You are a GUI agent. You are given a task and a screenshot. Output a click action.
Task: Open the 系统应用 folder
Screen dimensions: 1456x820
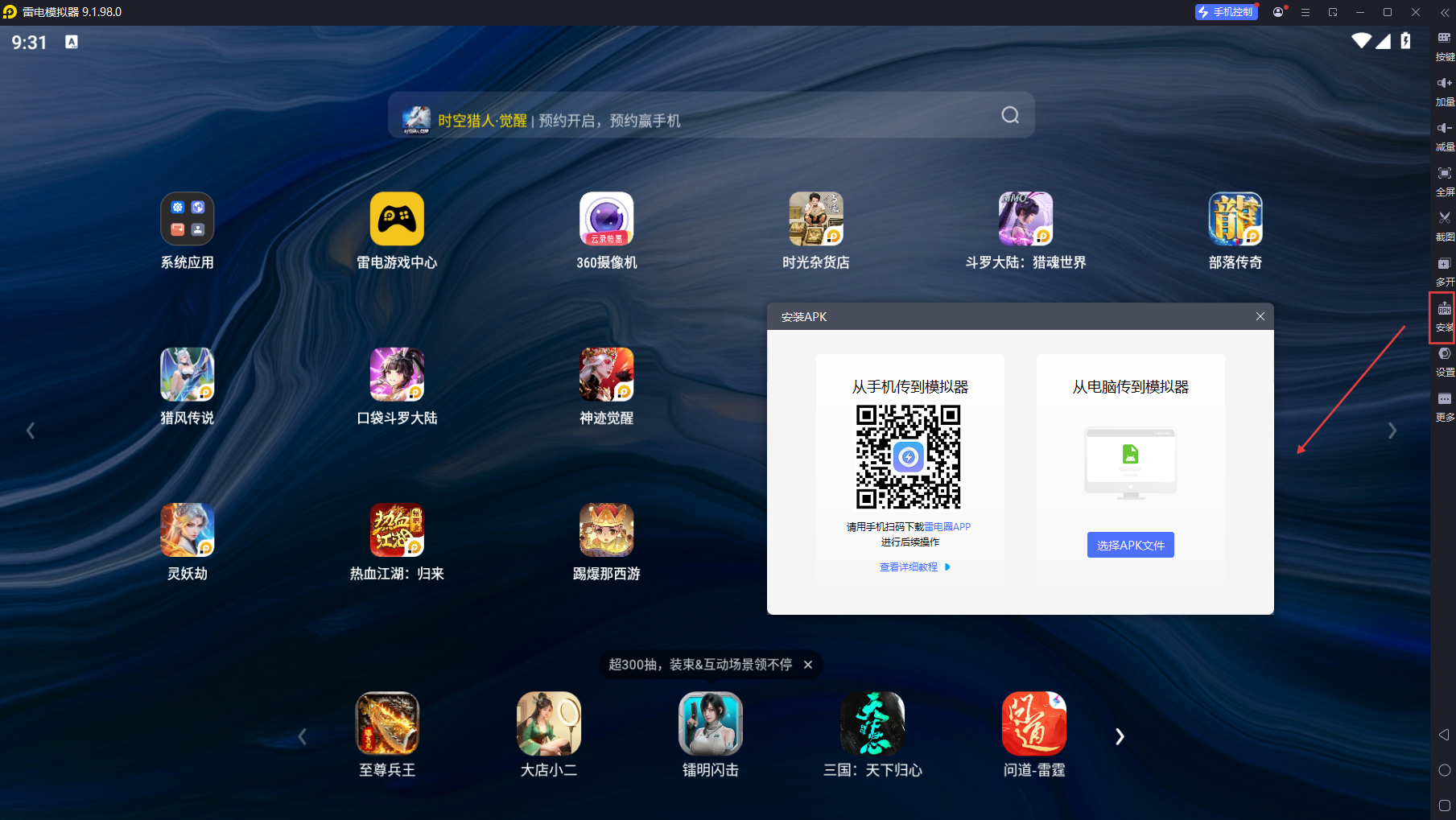click(187, 219)
